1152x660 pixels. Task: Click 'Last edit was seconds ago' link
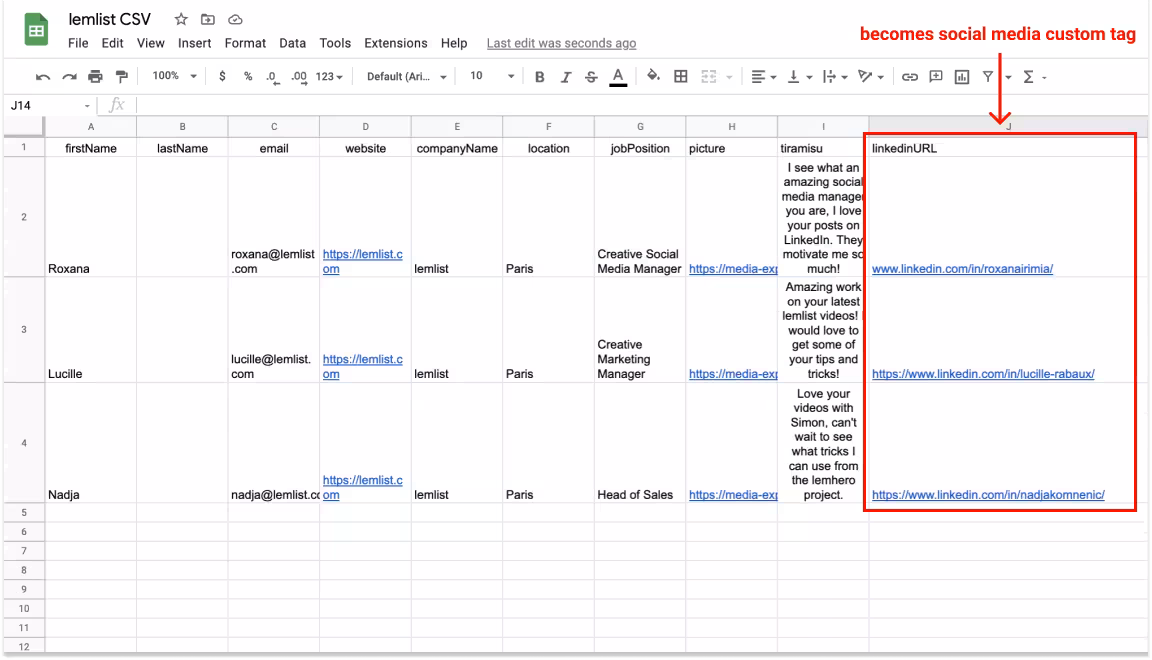click(x=561, y=43)
